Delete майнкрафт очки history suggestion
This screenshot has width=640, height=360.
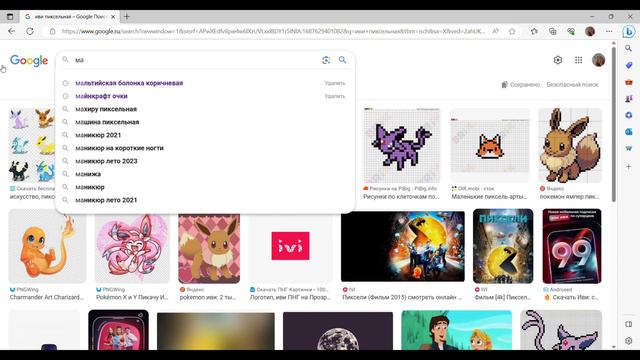(335, 96)
